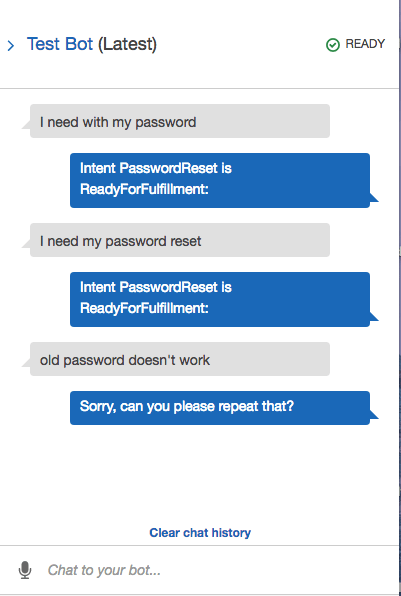
Task: Click the first Intent PasswordReset response bubble
Action: [x=220, y=180]
